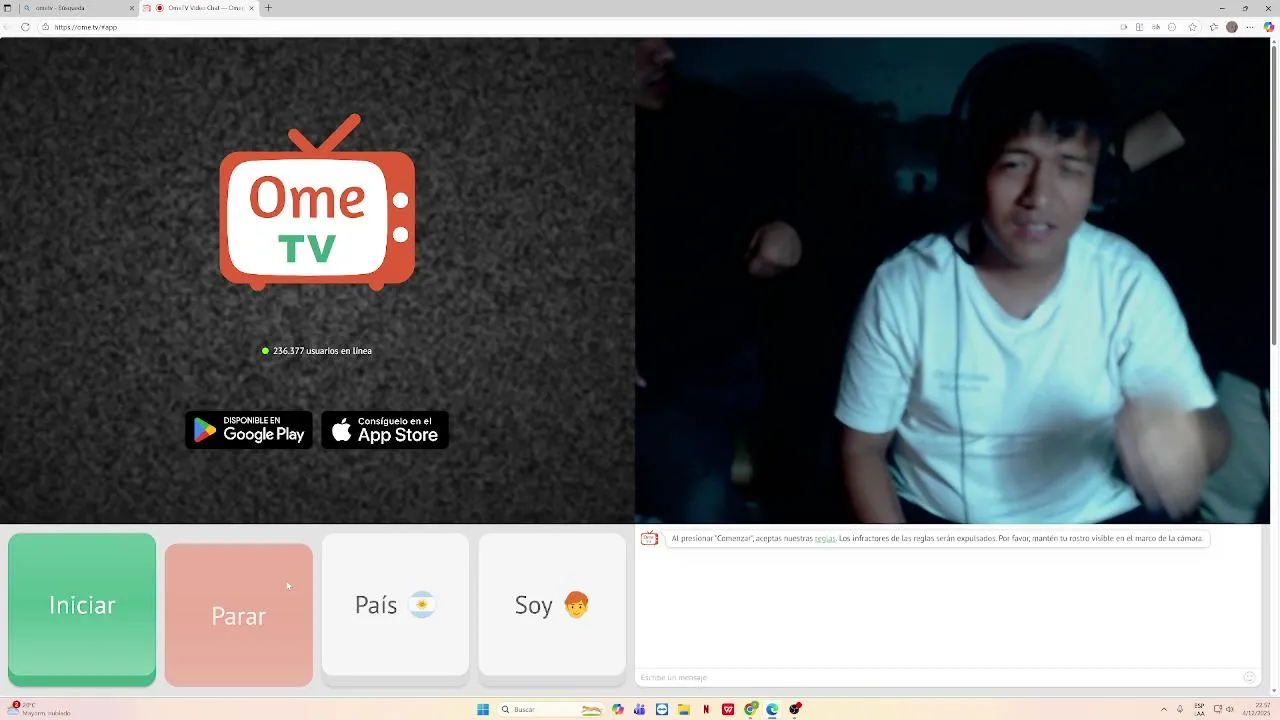Open File Explorer from the taskbar
1280x720 pixels.
click(x=684, y=709)
